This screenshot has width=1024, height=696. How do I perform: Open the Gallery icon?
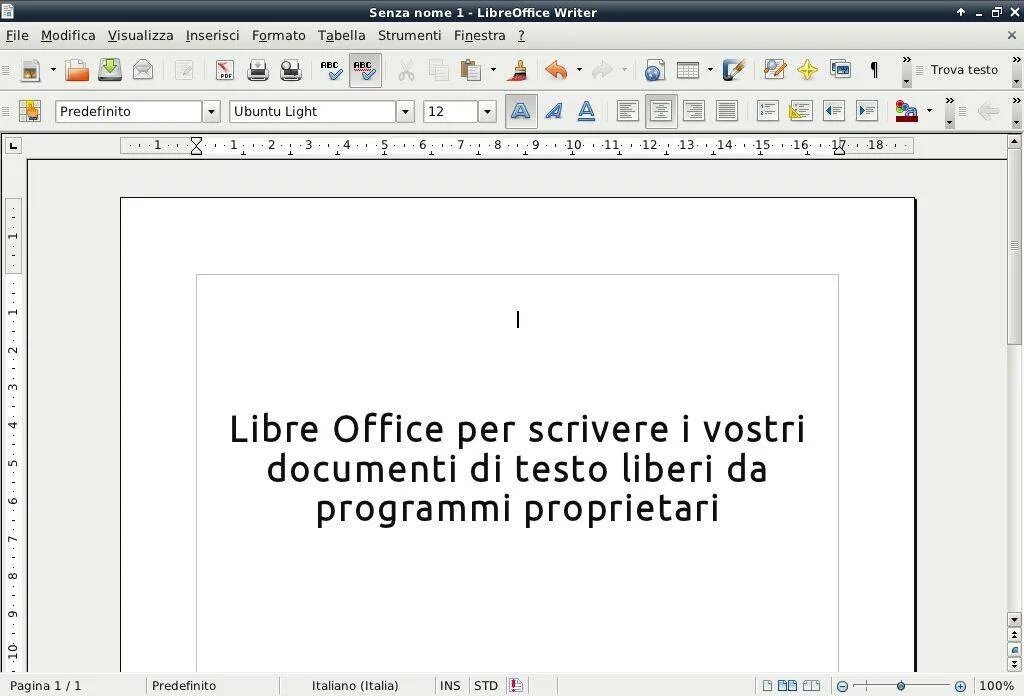[x=840, y=69]
